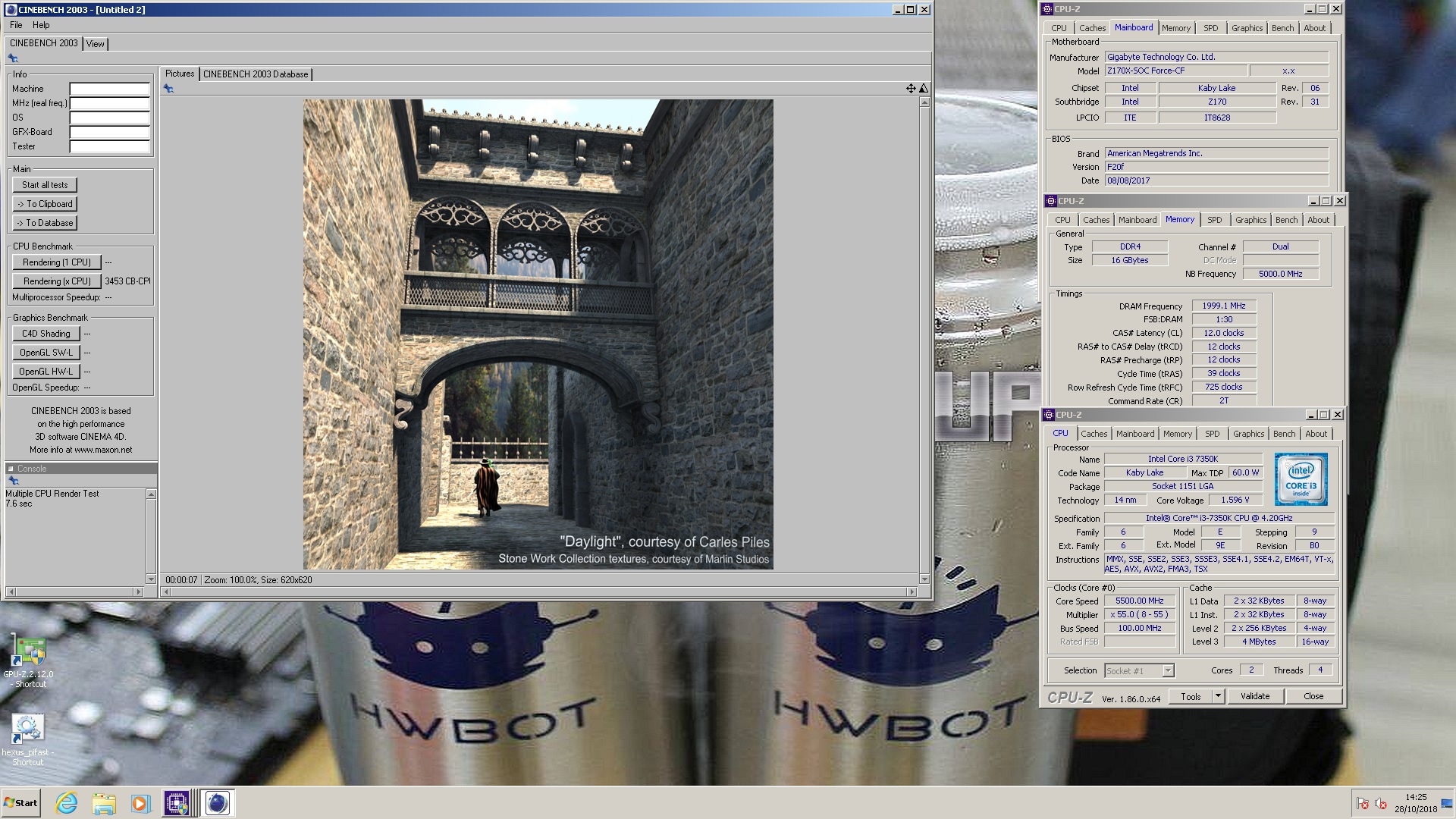Click the taskbar clock and date
This screenshot has width=1456, height=819.
[1416, 803]
